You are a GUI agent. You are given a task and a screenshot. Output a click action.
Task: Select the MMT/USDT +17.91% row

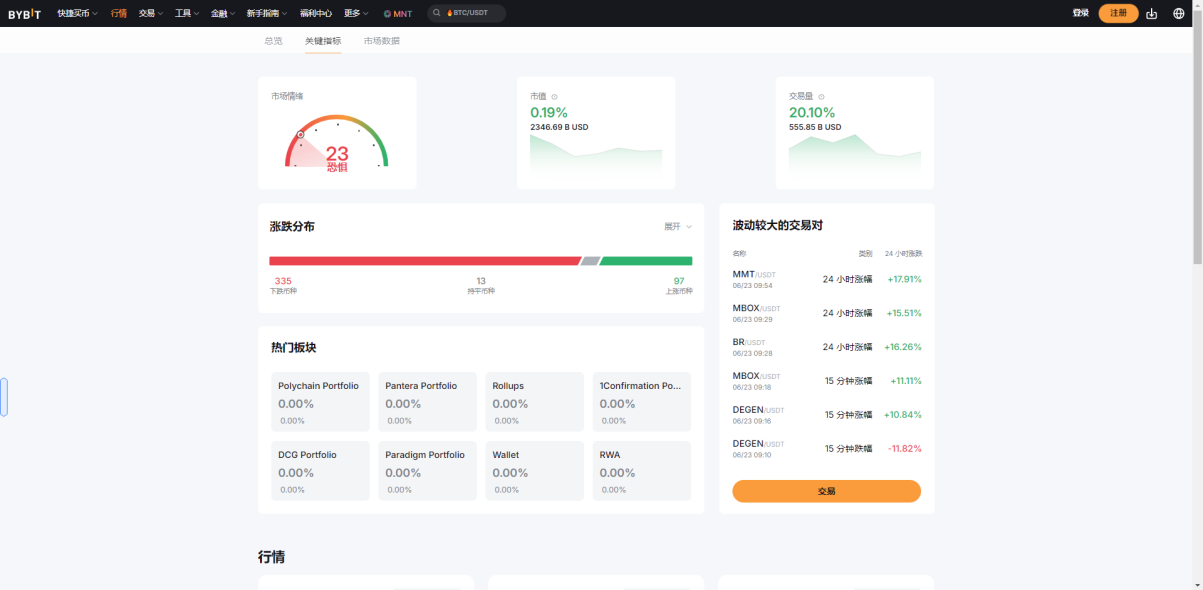point(827,279)
